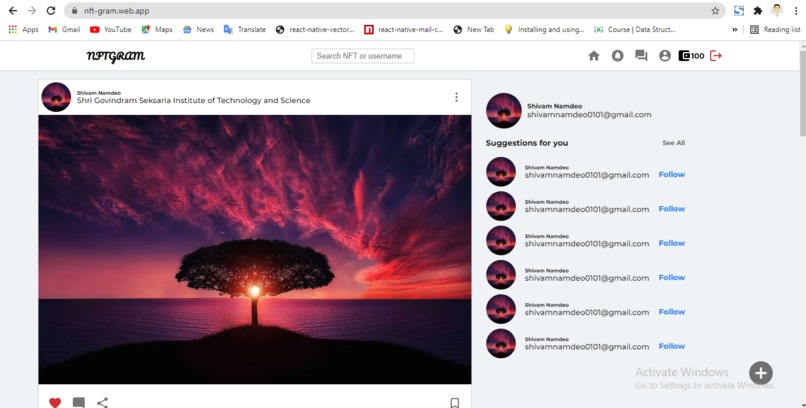Bookmark this page with the star icon
This screenshot has width=806, height=408.
click(715, 11)
